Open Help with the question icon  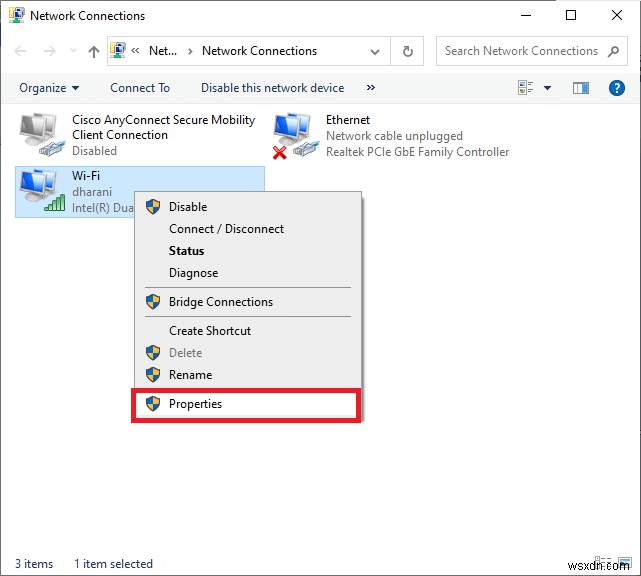tap(616, 88)
